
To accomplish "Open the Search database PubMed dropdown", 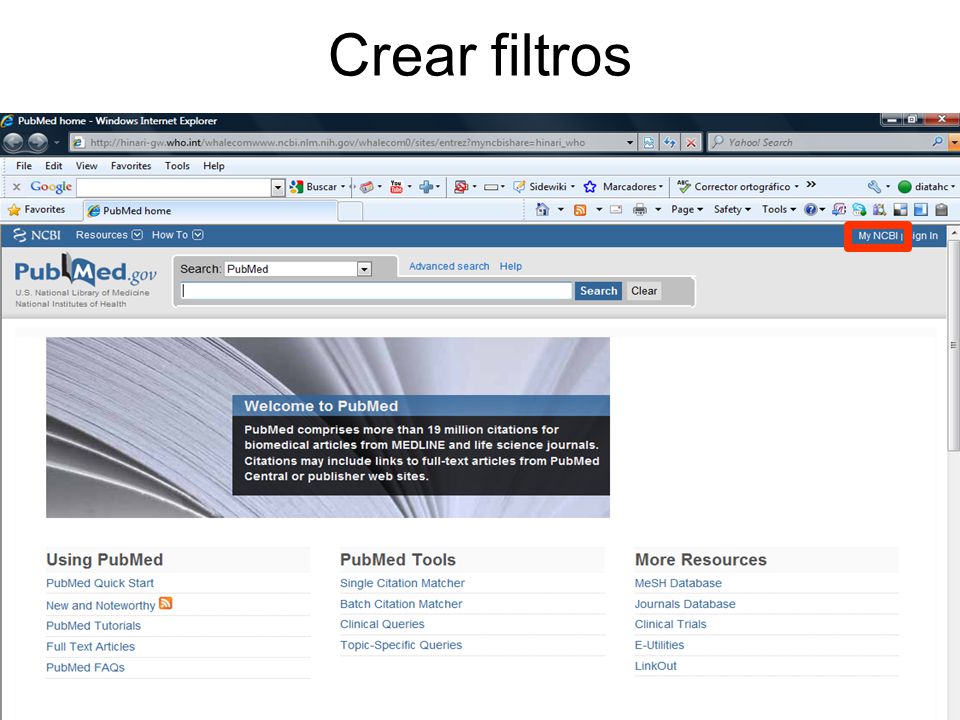I will coord(298,269).
